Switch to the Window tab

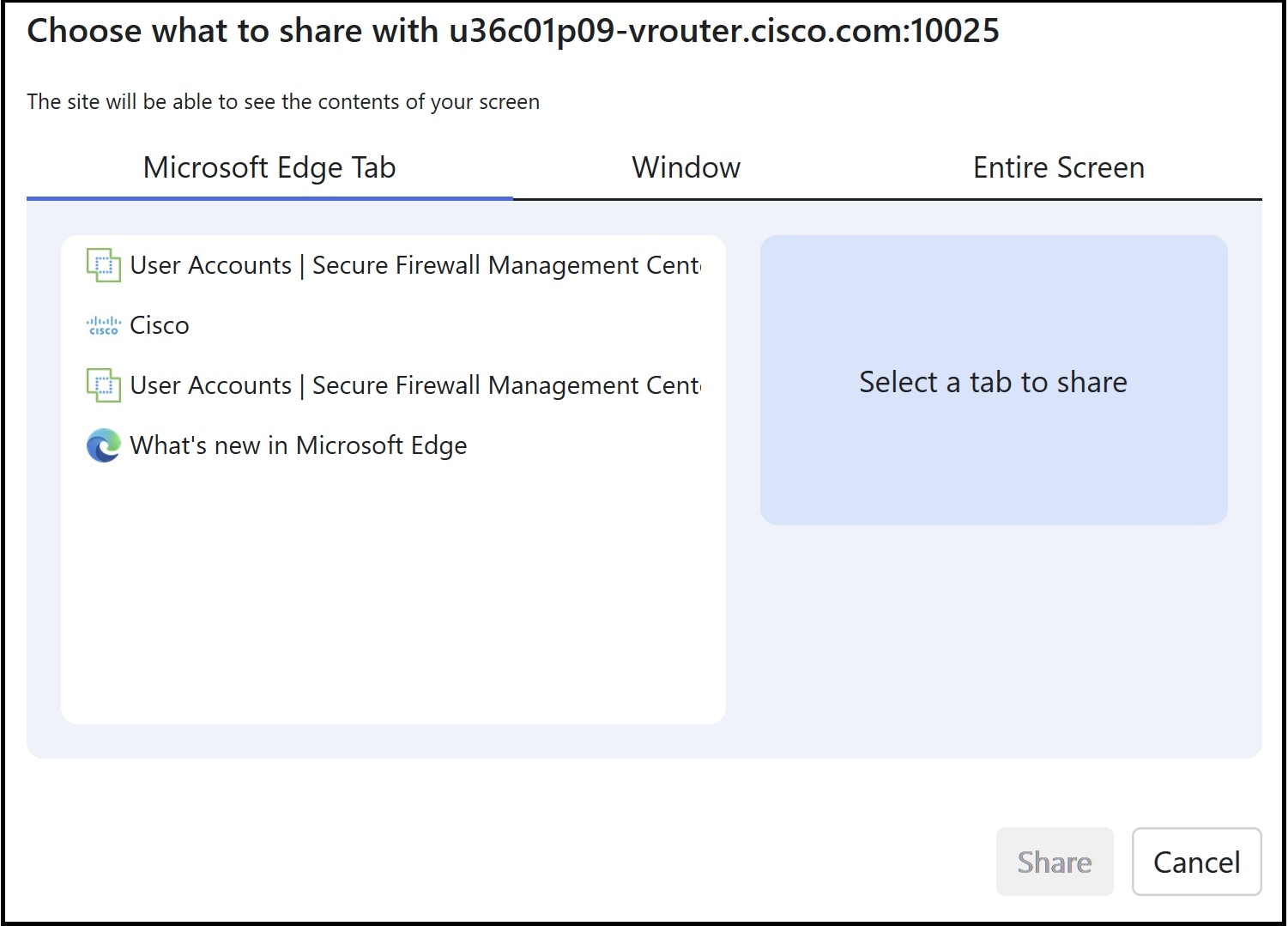pyautogui.click(x=686, y=167)
